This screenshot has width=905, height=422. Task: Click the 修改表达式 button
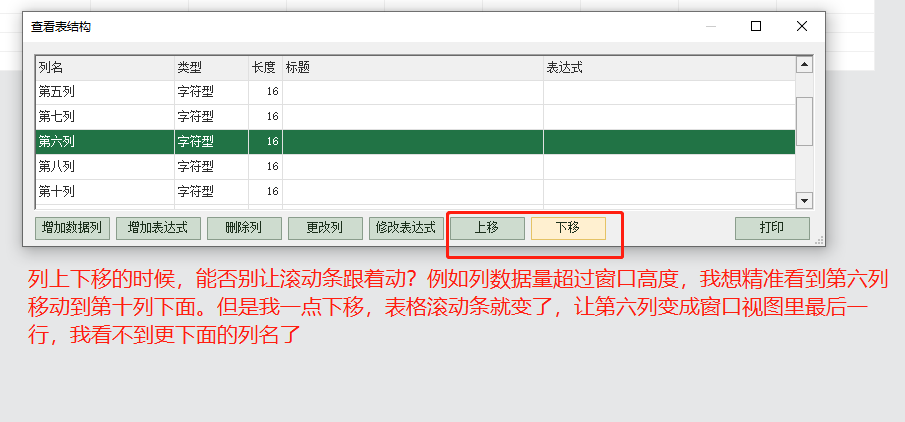click(406, 228)
